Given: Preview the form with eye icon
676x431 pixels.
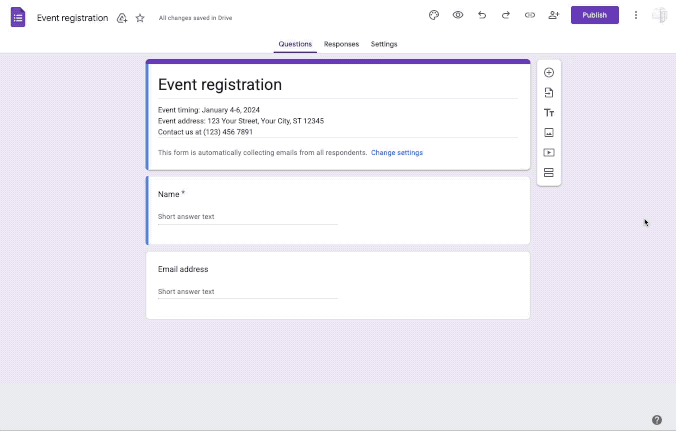Looking at the screenshot, I should point(458,15).
